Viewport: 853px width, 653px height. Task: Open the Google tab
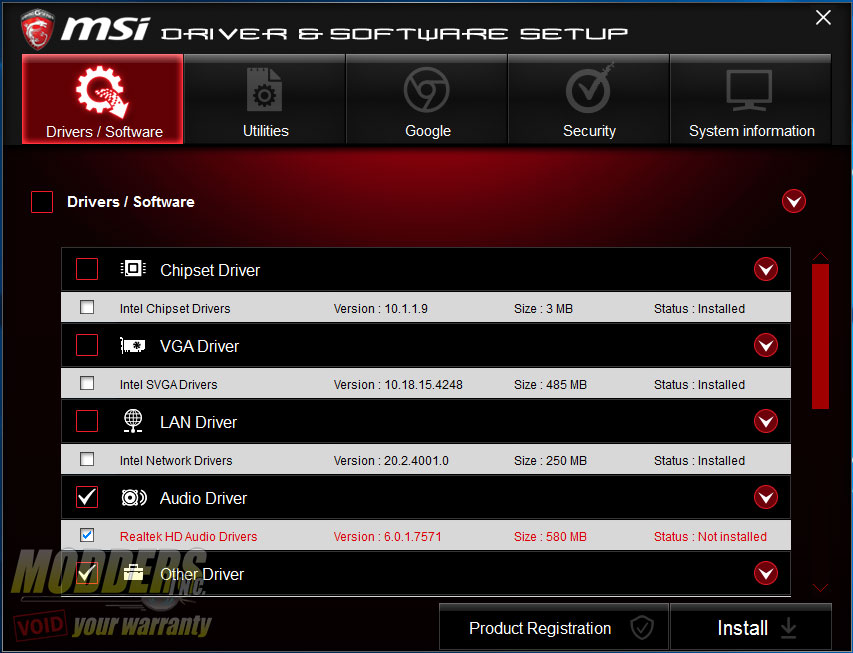click(x=427, y=99)
